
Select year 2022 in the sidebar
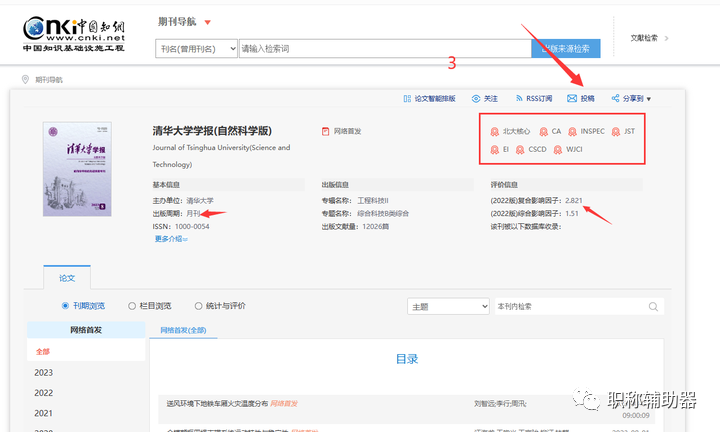click(x=44, y=393)
